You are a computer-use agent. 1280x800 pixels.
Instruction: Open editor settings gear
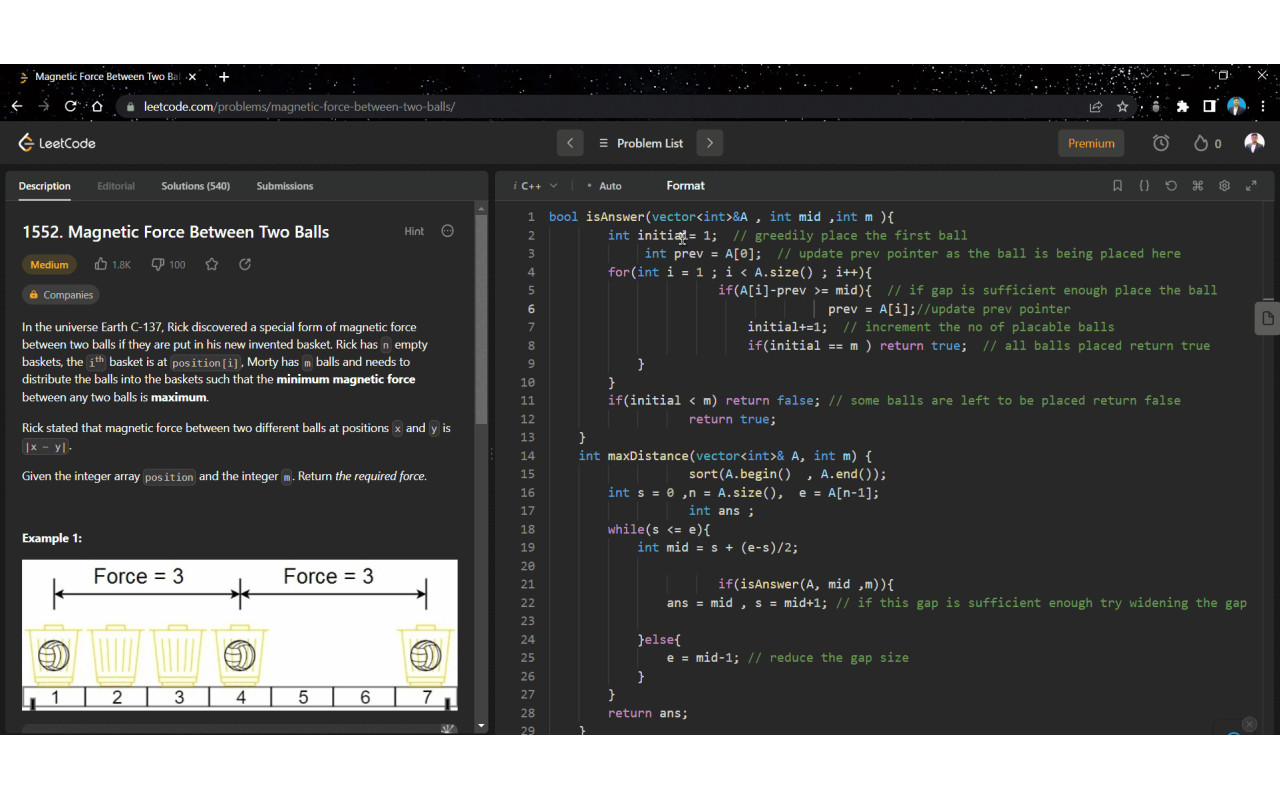[1224, 186]
